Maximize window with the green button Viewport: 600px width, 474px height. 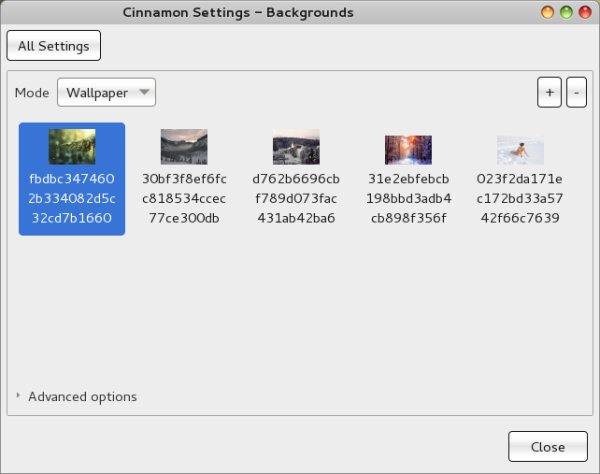(566, 12)
